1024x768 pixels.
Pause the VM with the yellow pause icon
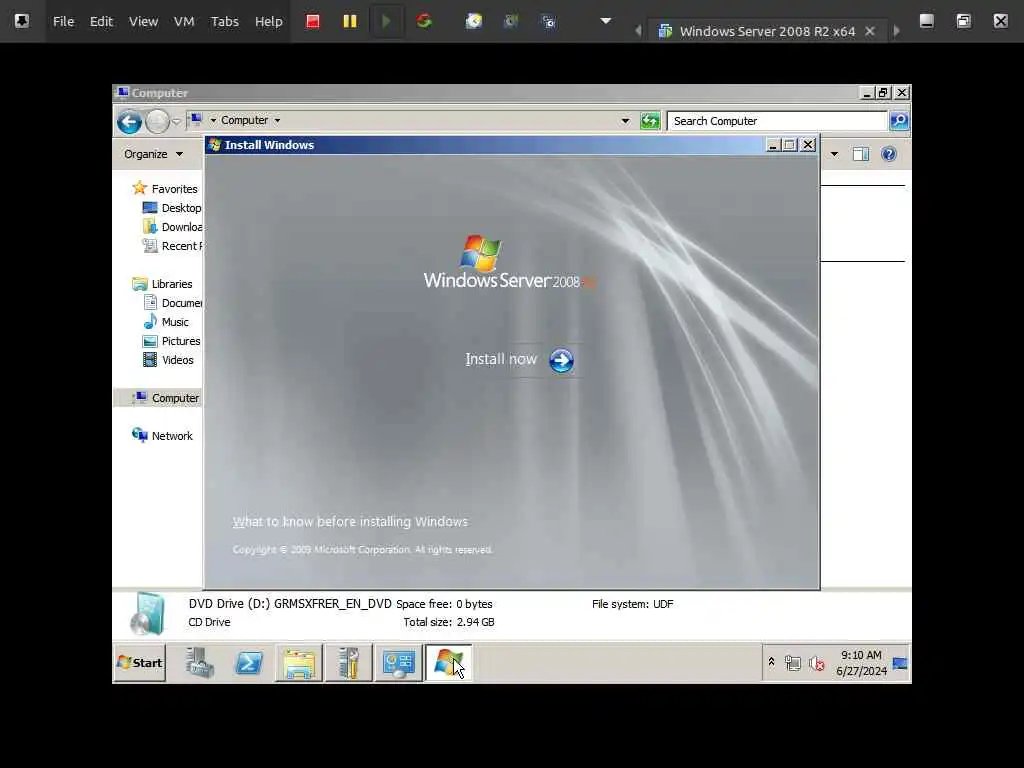[350, 22]
